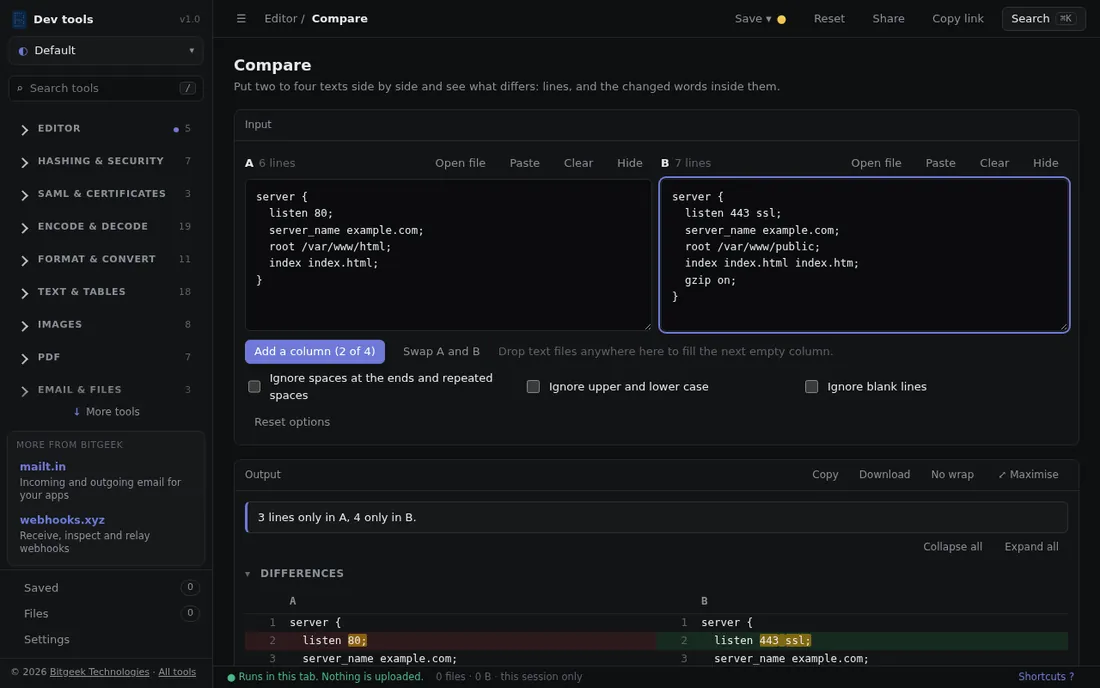Click inside the column B text area
This screenshot has width=1100, height=688.
click(x=864, y=255)
